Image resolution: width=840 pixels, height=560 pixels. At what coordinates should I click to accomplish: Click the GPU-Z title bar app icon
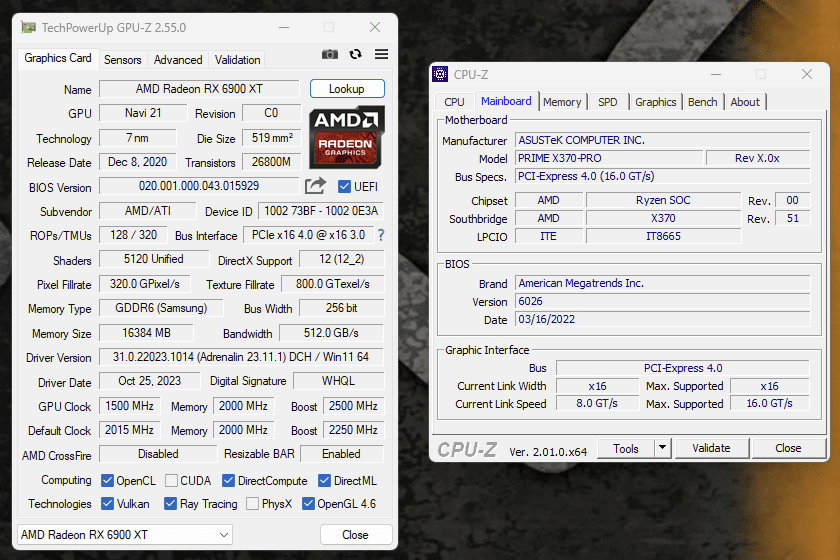point(28,27)
